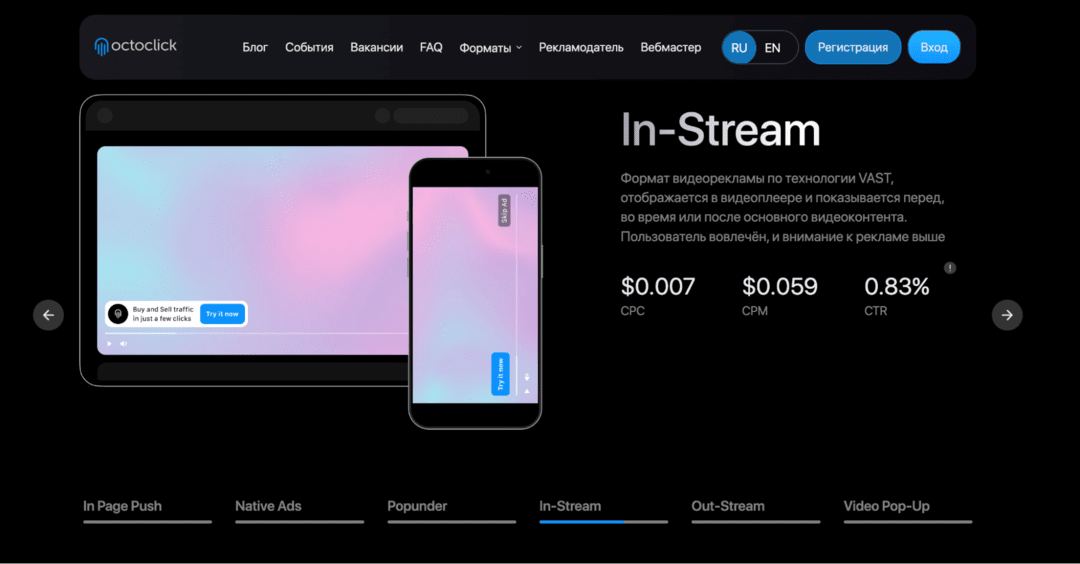Click the info exclamation icon near CTR
Image resolution: width=1080 pixels, height=564 pixels.
[950, 268]
